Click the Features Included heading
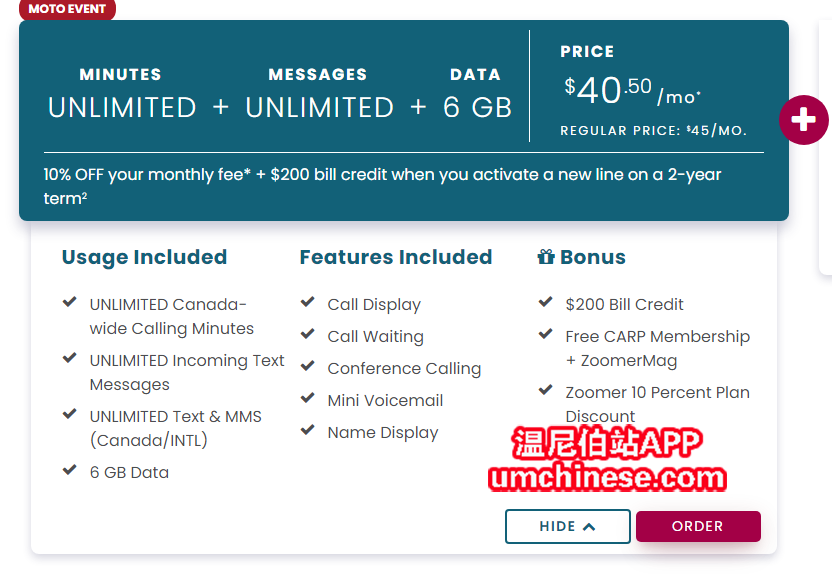 point(396,257)
